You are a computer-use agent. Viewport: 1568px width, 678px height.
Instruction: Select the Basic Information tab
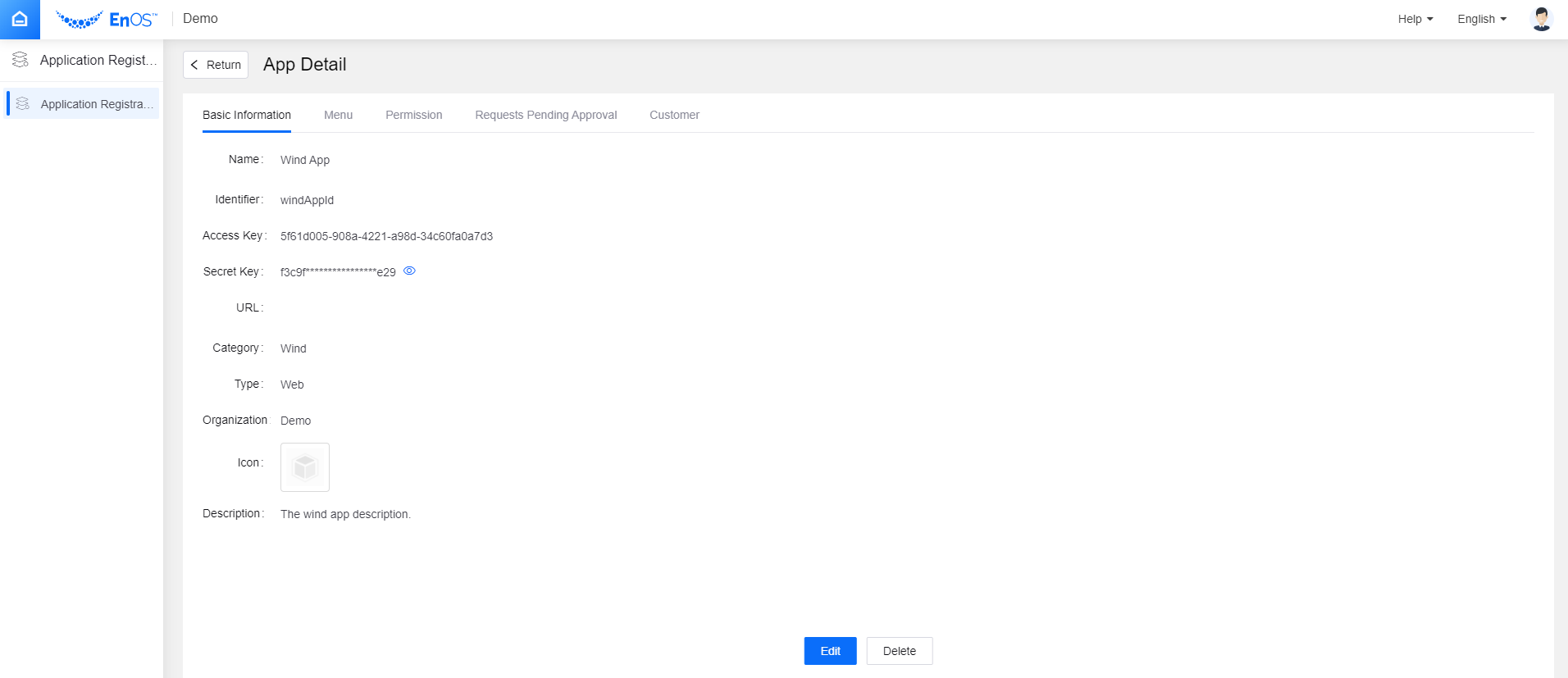point(246,115)
